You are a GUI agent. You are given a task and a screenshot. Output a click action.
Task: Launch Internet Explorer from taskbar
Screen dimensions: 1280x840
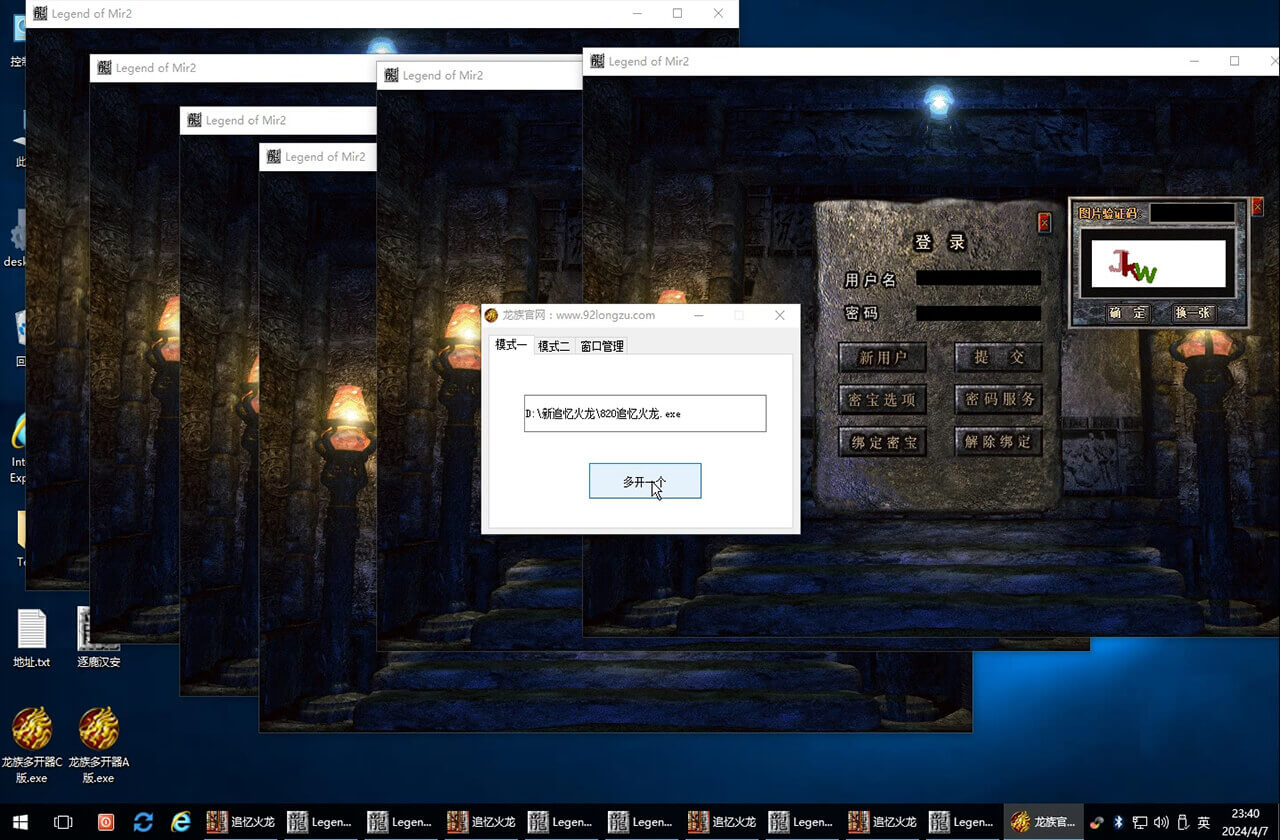(181, 822)
